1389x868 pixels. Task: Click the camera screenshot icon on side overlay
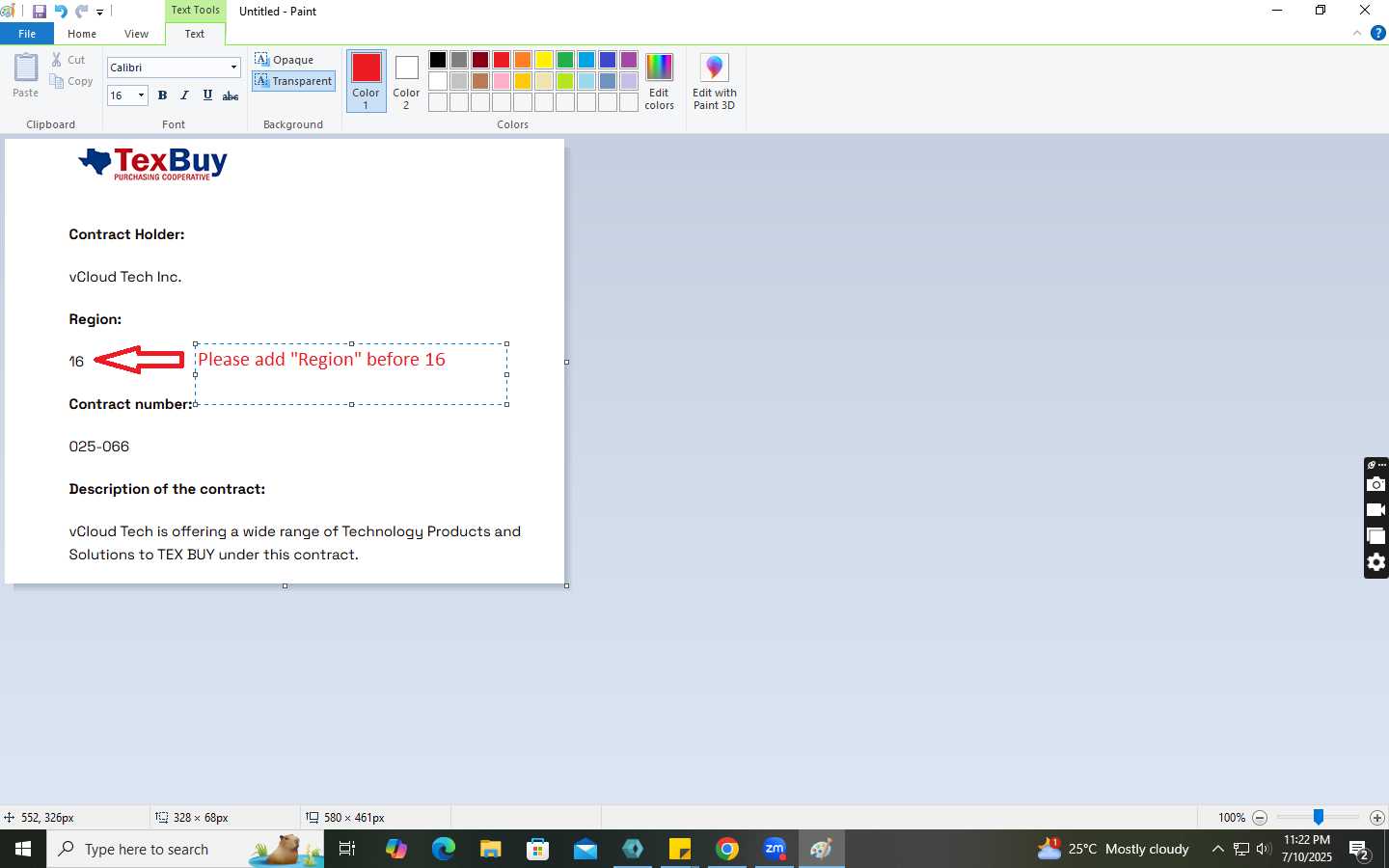1376,484
